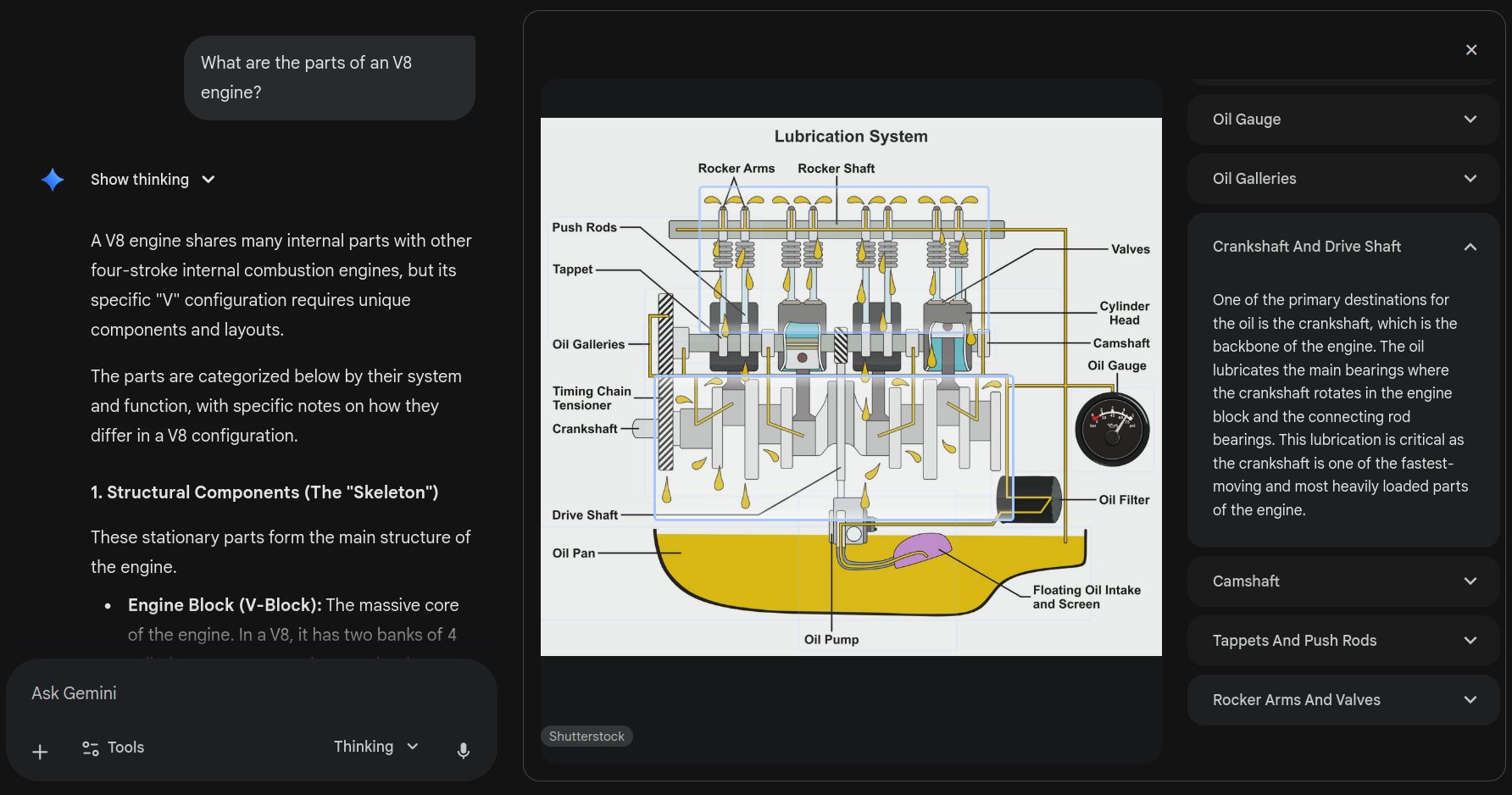The image size is (1512, 795).
Task: Click the Ask Gemini input field
Action: (250, 693)
